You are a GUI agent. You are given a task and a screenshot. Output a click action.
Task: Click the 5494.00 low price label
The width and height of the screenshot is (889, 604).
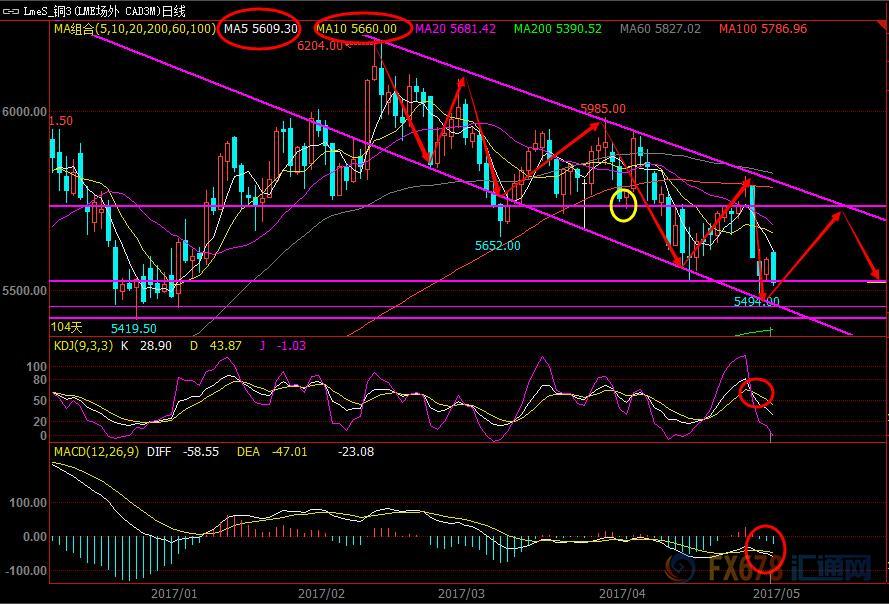(756, 301)
